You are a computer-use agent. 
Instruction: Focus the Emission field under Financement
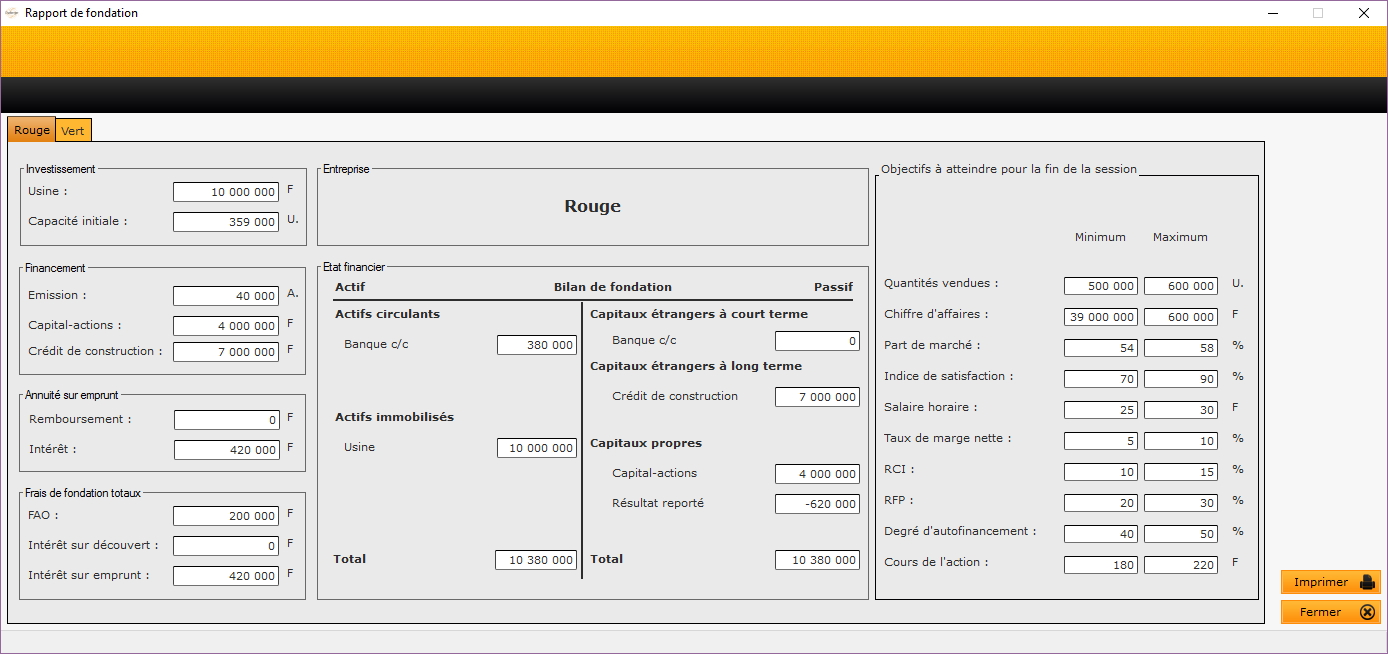click(226, 296)
